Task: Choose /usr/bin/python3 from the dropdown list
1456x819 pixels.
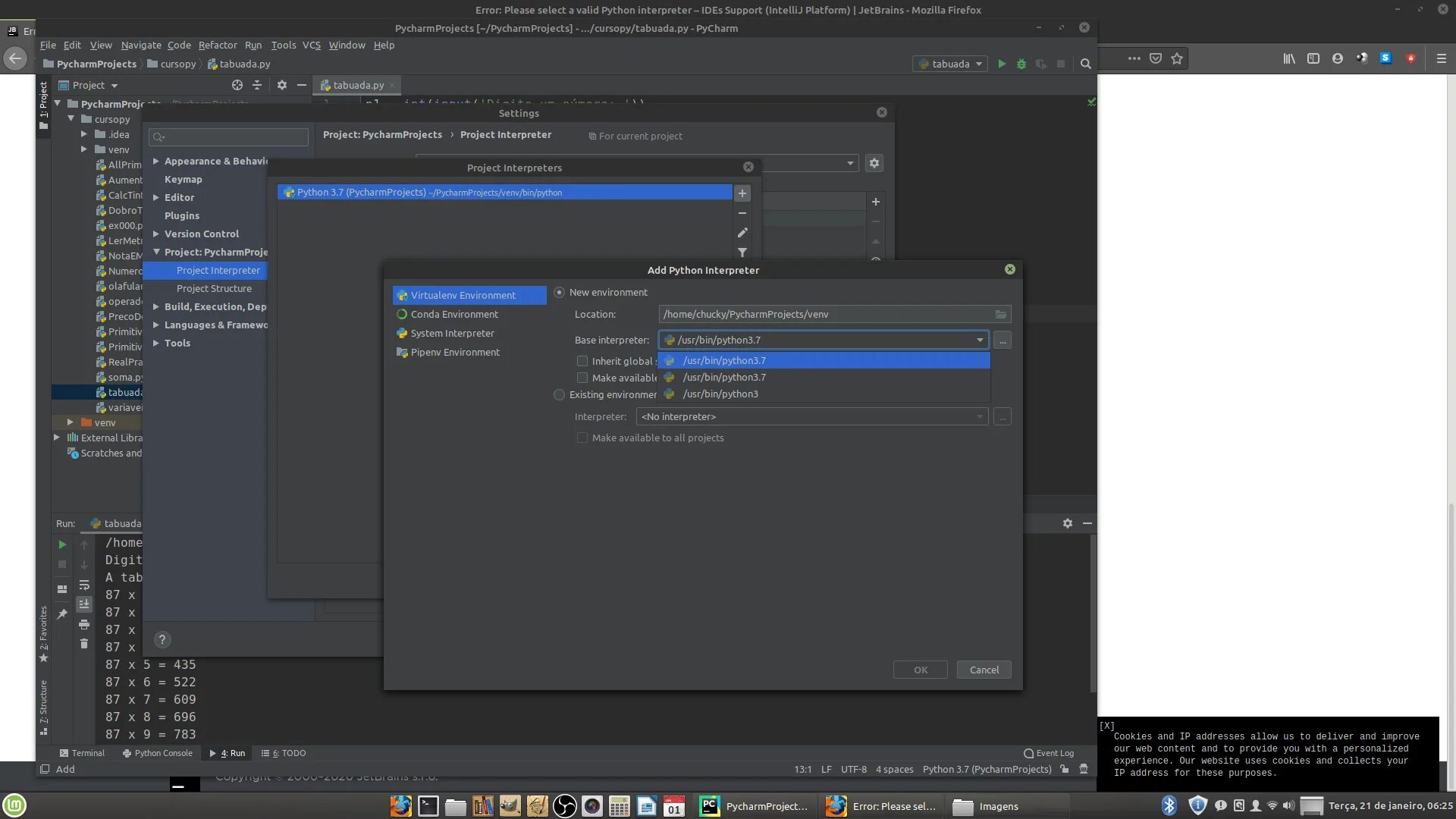Action: point(824,394)
